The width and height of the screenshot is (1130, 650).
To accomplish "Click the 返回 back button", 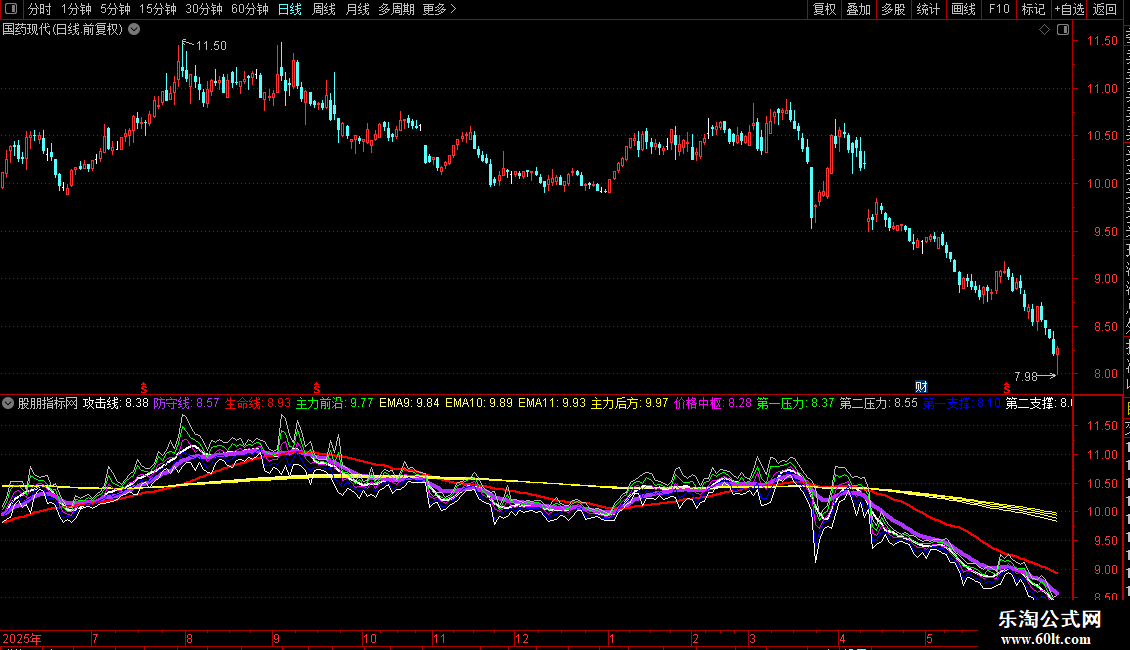I will point(1104,9).
